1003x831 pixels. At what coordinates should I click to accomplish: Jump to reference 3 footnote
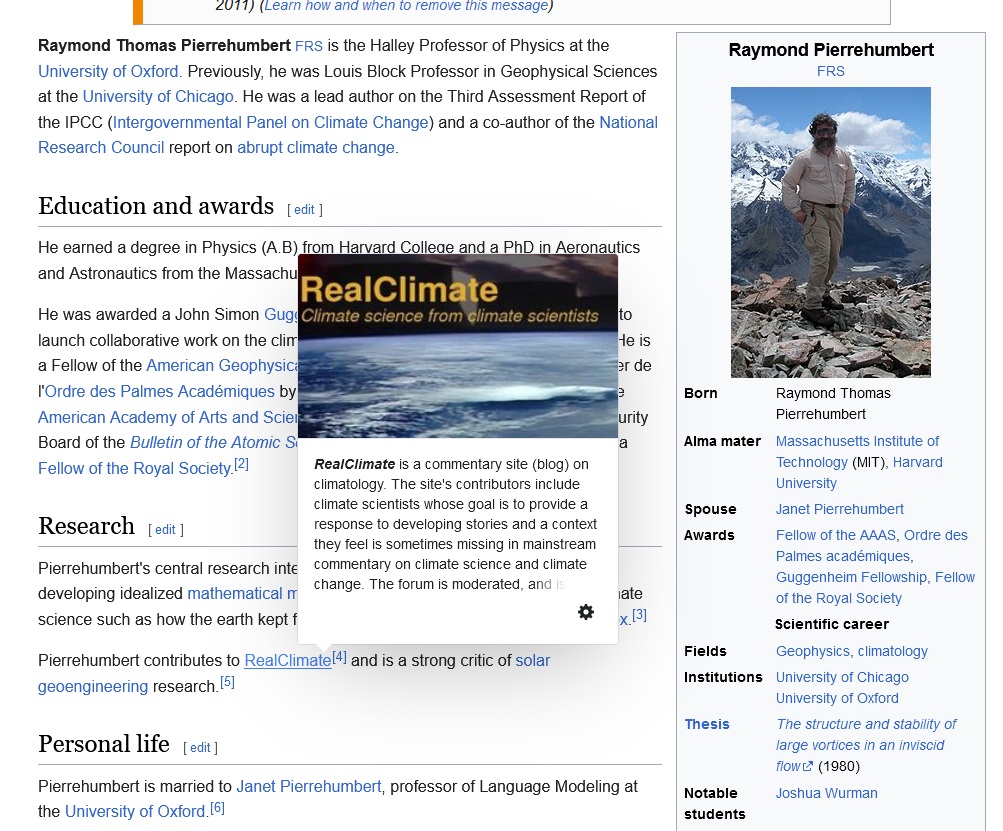point(639,615)
